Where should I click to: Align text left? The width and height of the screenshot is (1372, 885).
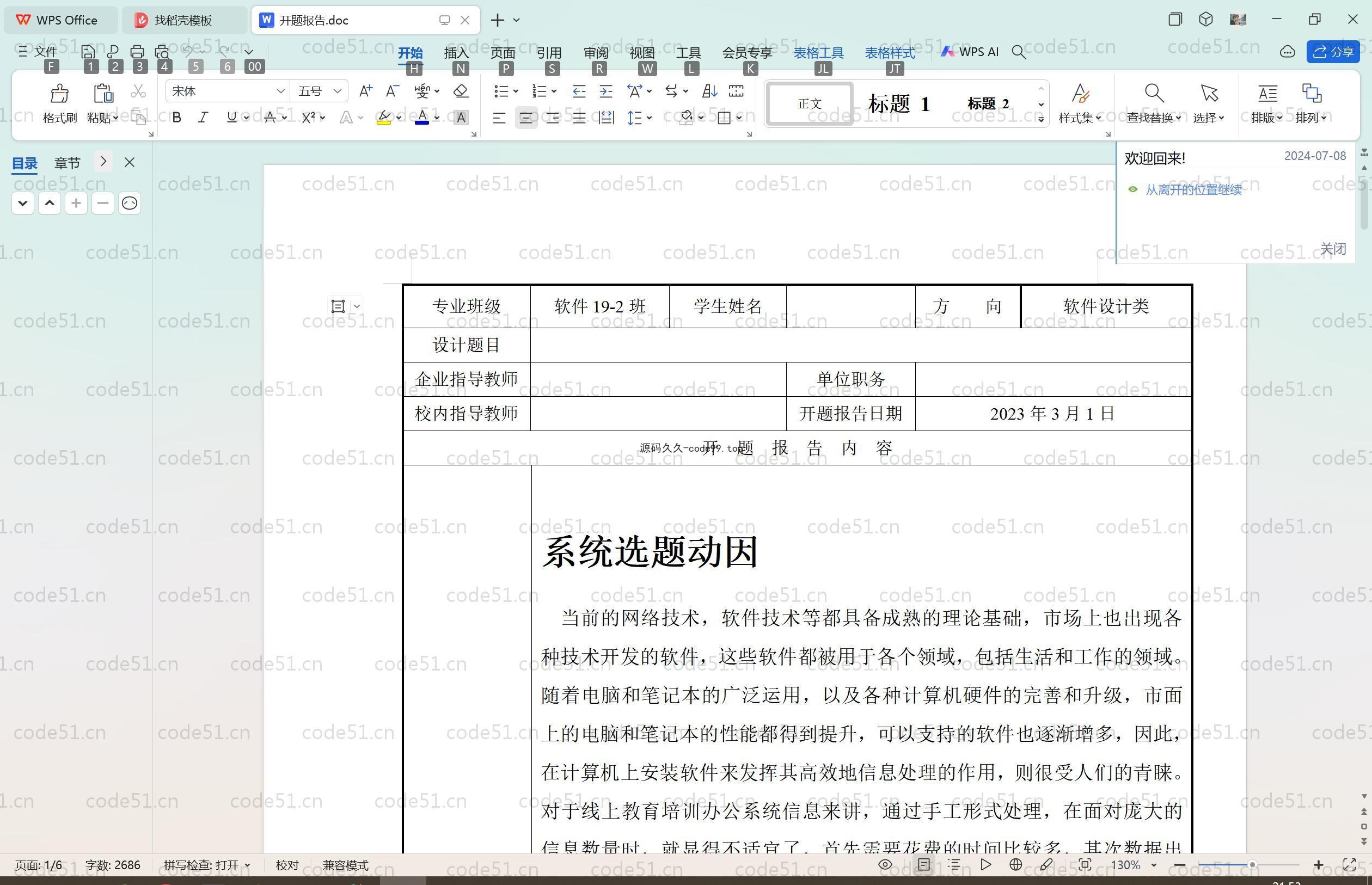(x=499, y=119)
